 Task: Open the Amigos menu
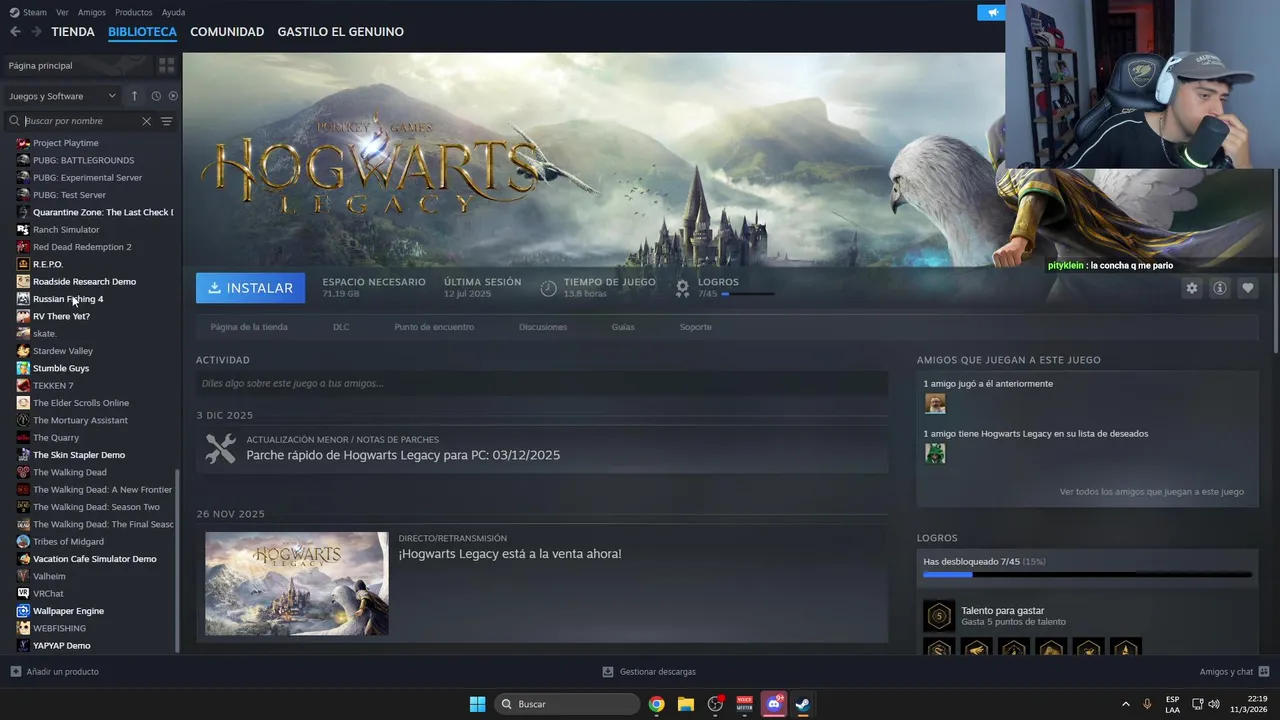[x=92, y=12]
